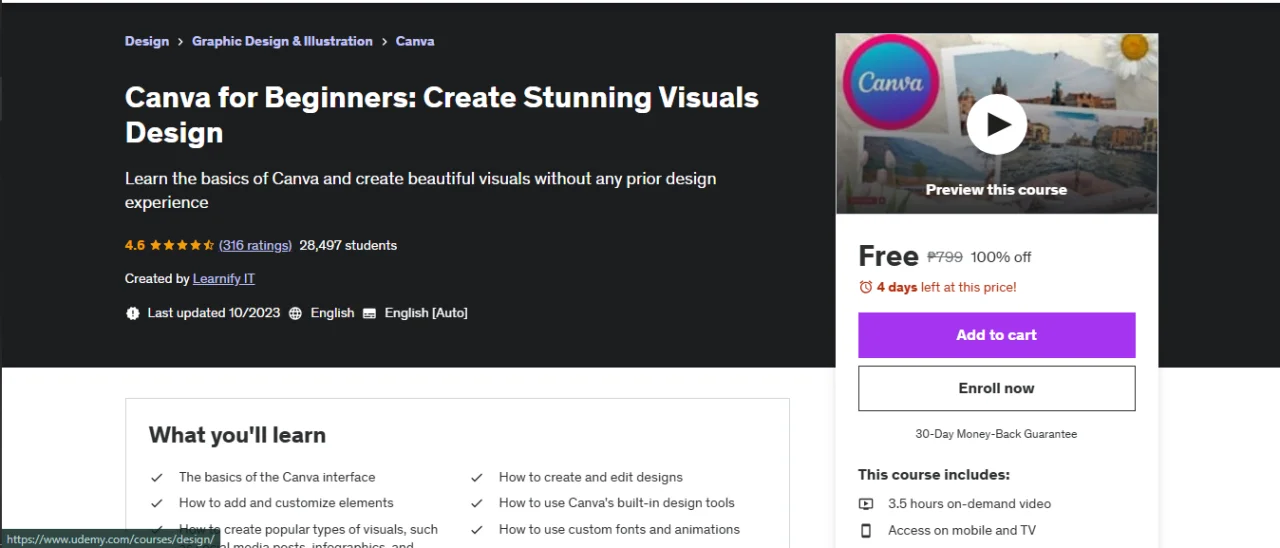Viewport: 1280px width, 548px height.
Task: Click the strikethrough ₱799 original price
Action: click(x=945, y=257)
